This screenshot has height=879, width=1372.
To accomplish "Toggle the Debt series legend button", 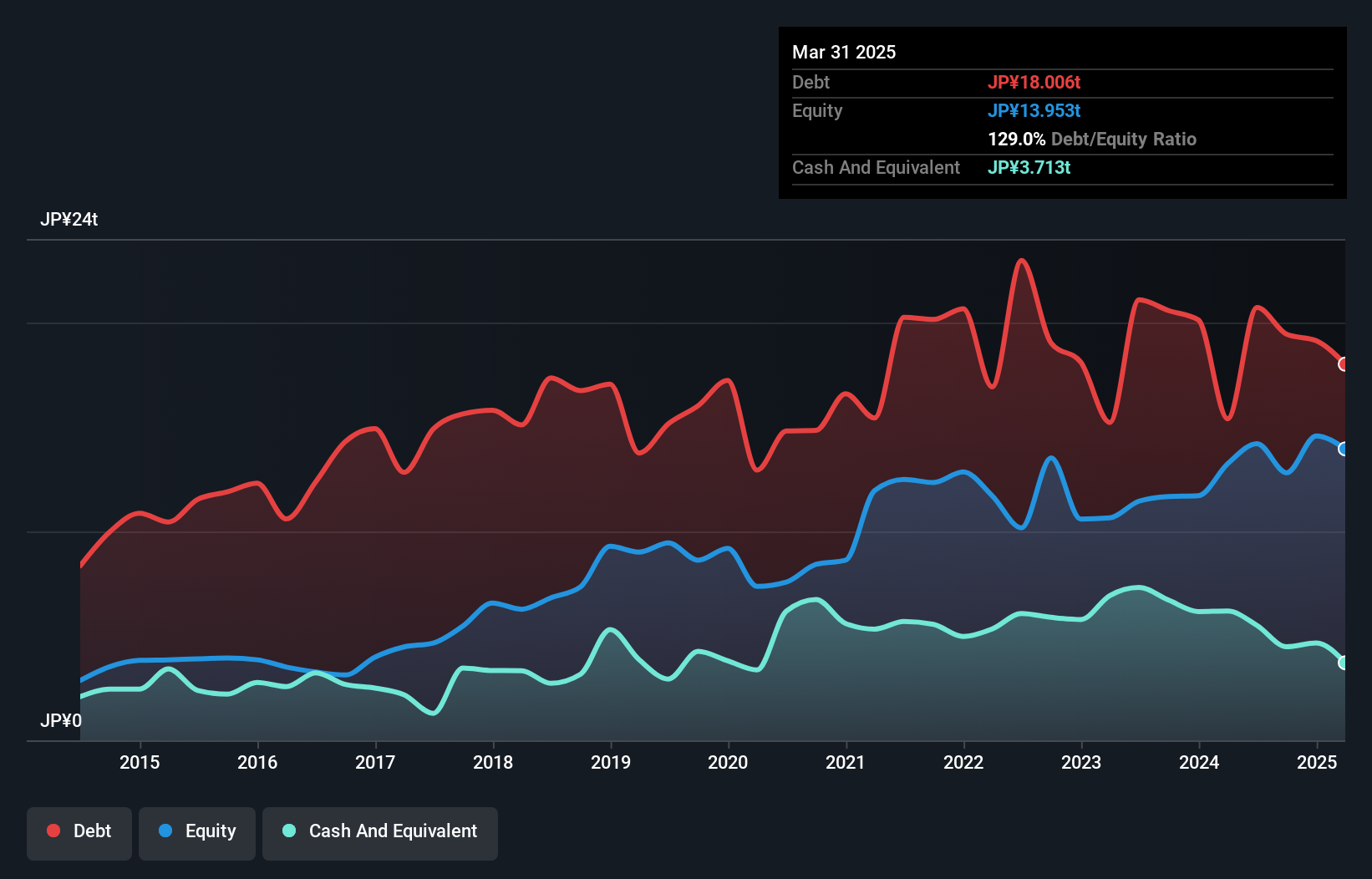I will coord(79,833).
